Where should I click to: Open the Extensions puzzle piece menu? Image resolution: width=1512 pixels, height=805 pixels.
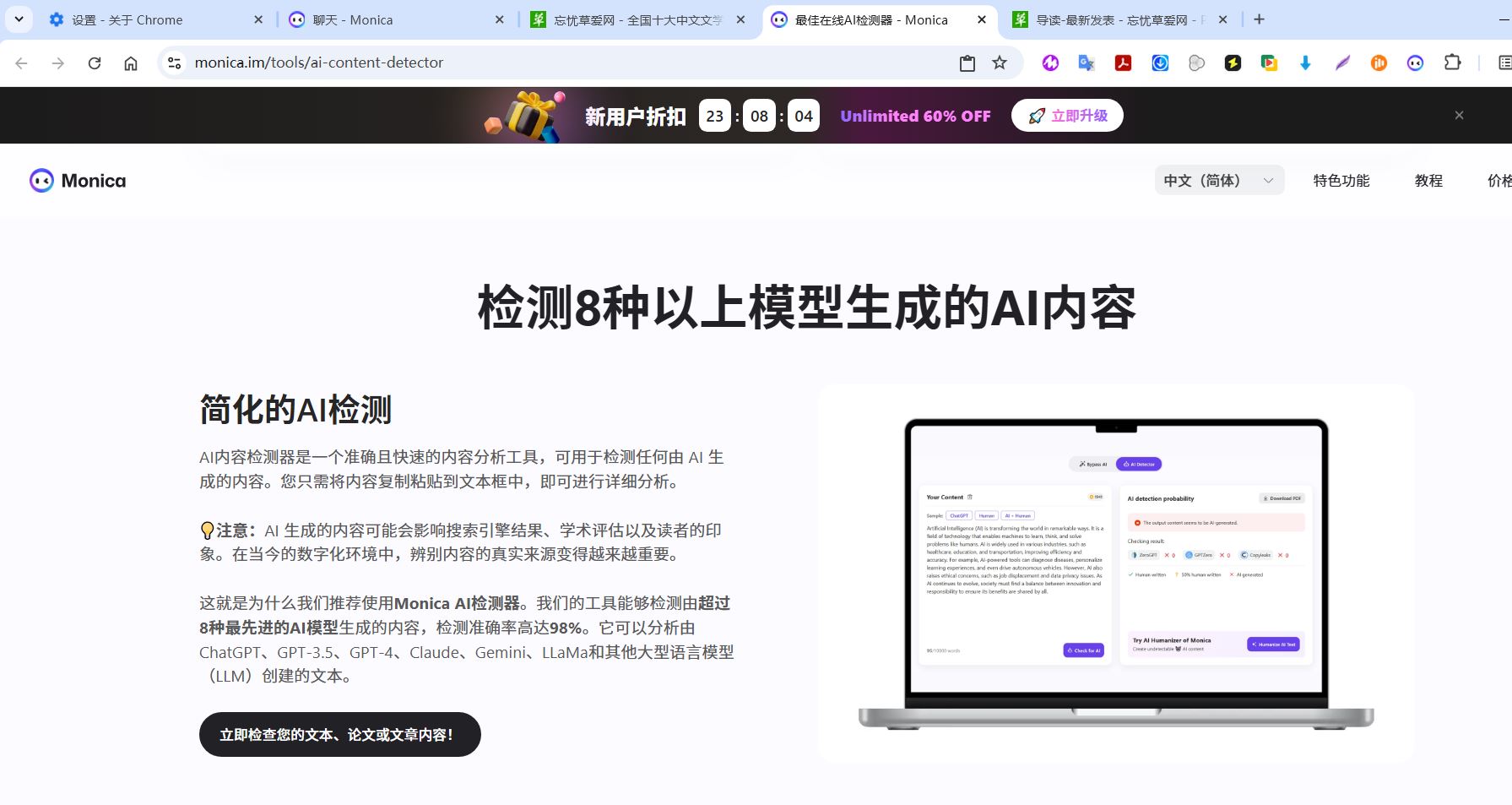tap(1452, 63)
